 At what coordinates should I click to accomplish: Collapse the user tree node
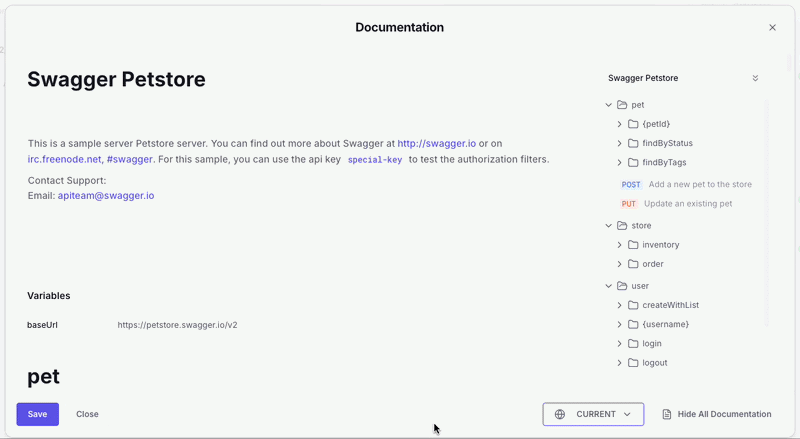click(x=608, y=286)
